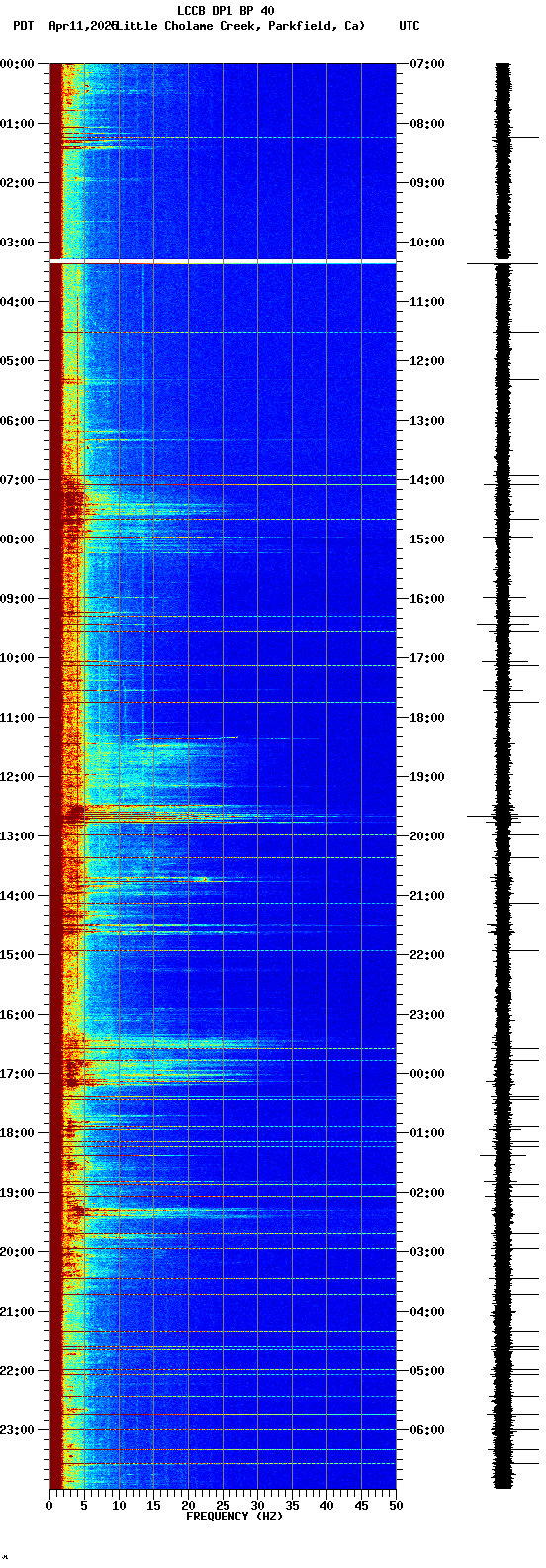The width and height of the screenshot is (546, 1568).
Task: Click the 17:00 PDT time label on left axis
Action: point(17,1074)
